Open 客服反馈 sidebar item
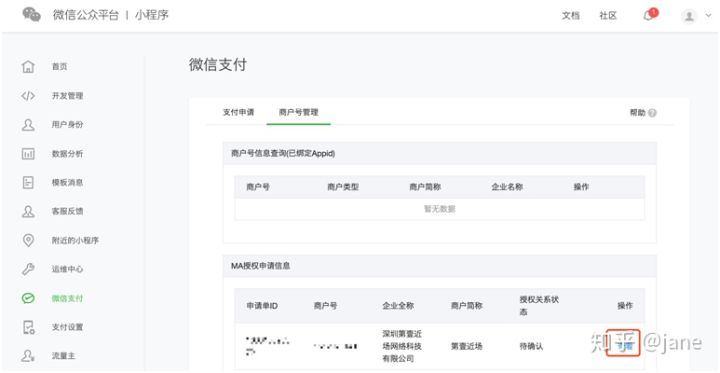 pos(68,211)
